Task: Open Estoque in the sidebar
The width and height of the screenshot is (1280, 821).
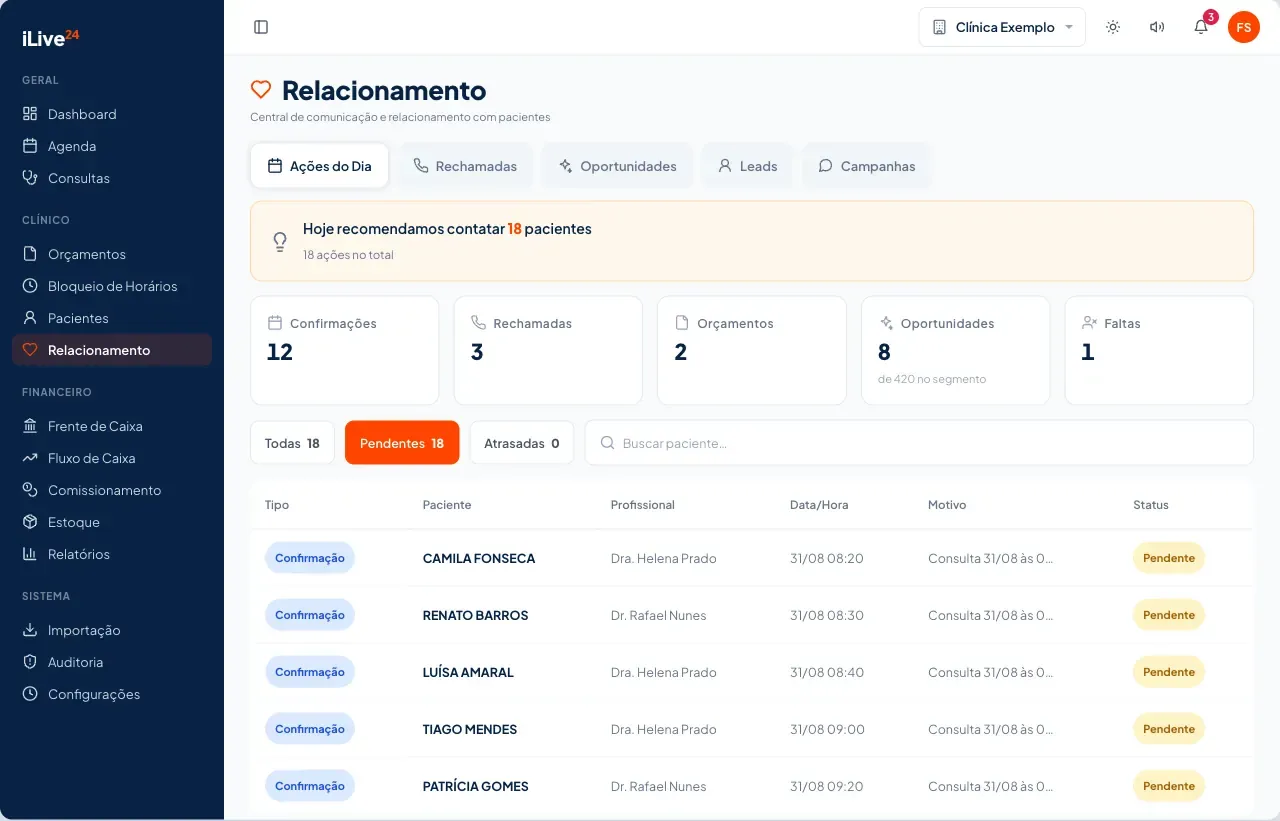Action: pos(112,522)
